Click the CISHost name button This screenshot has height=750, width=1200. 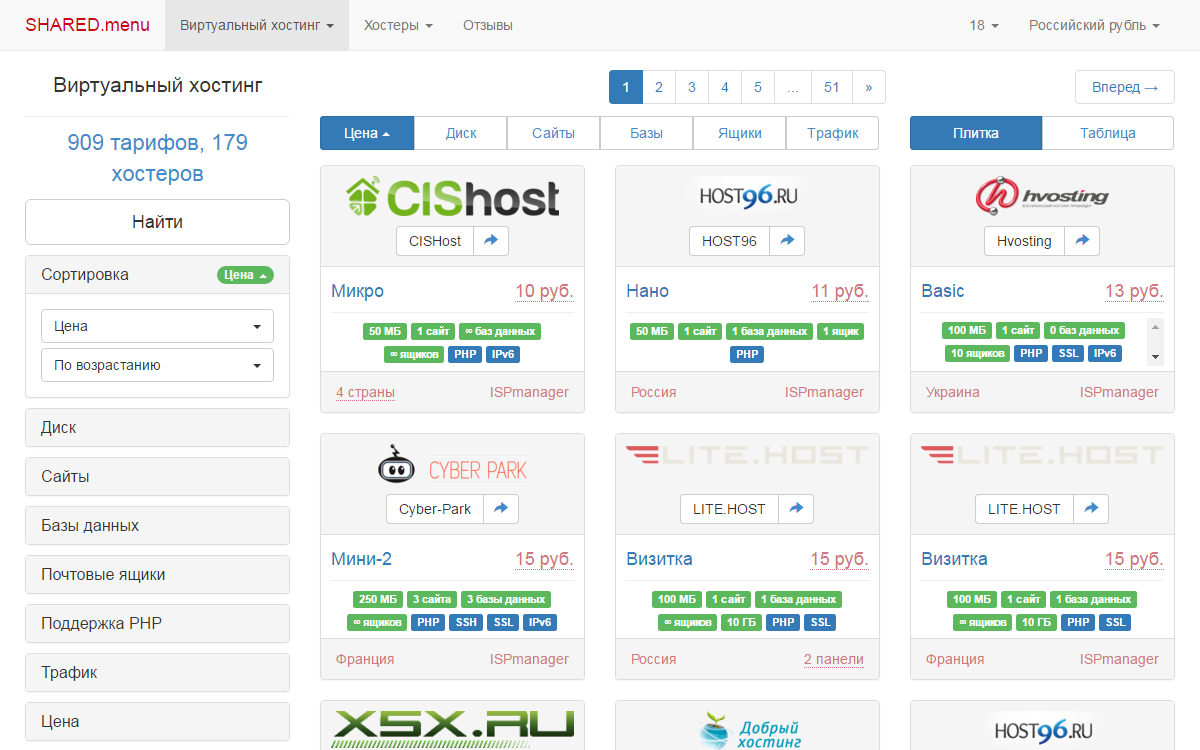435,241
